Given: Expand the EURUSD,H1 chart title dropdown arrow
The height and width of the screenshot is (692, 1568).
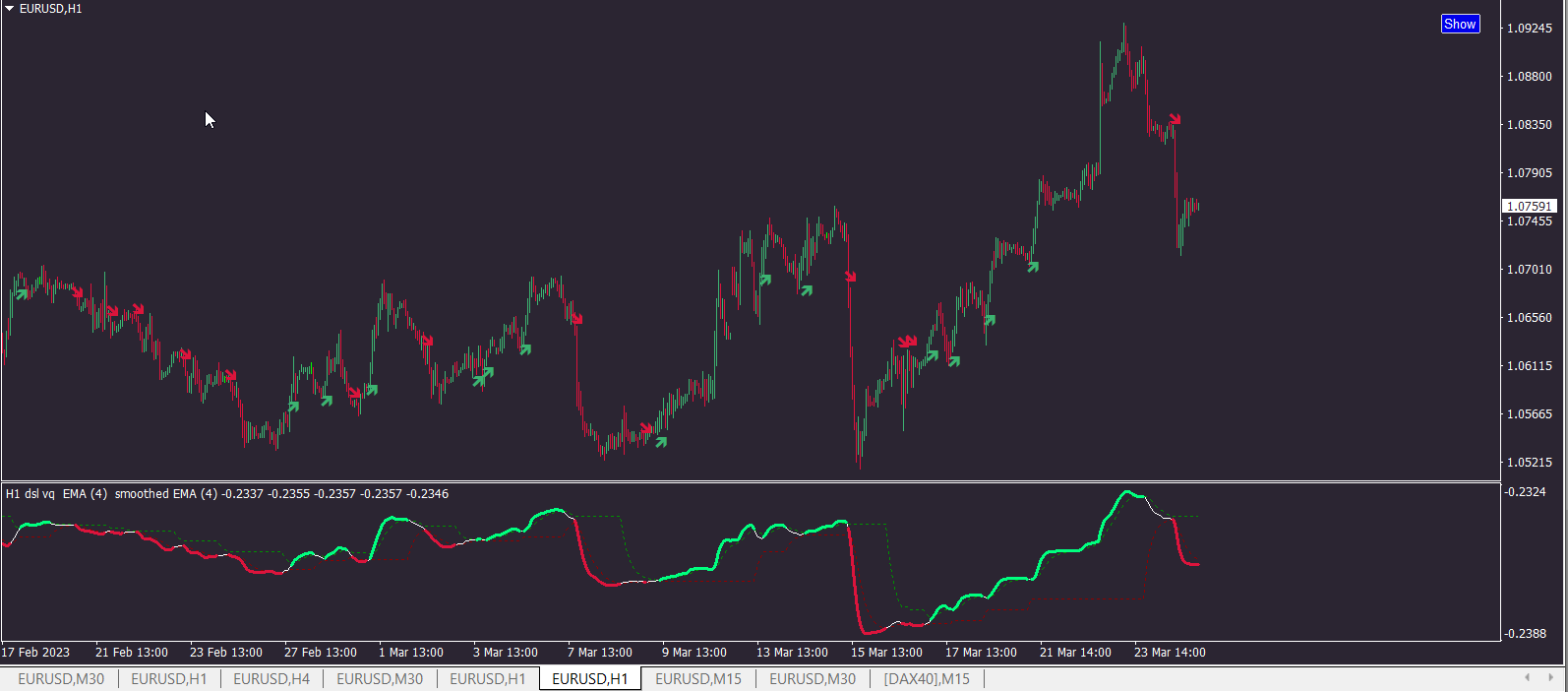Looking at the screenshot, I should point(9,8).
